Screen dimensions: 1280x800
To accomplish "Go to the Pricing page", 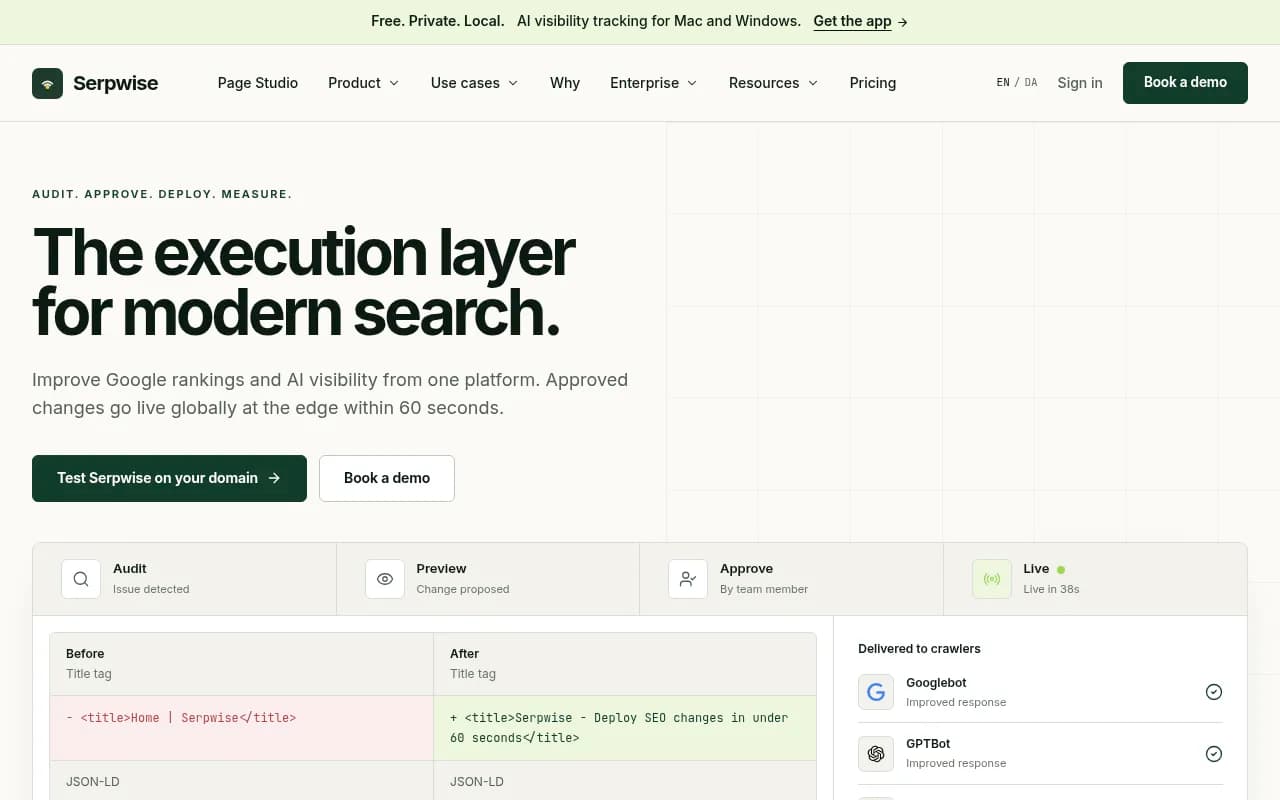I will (873, 83).
